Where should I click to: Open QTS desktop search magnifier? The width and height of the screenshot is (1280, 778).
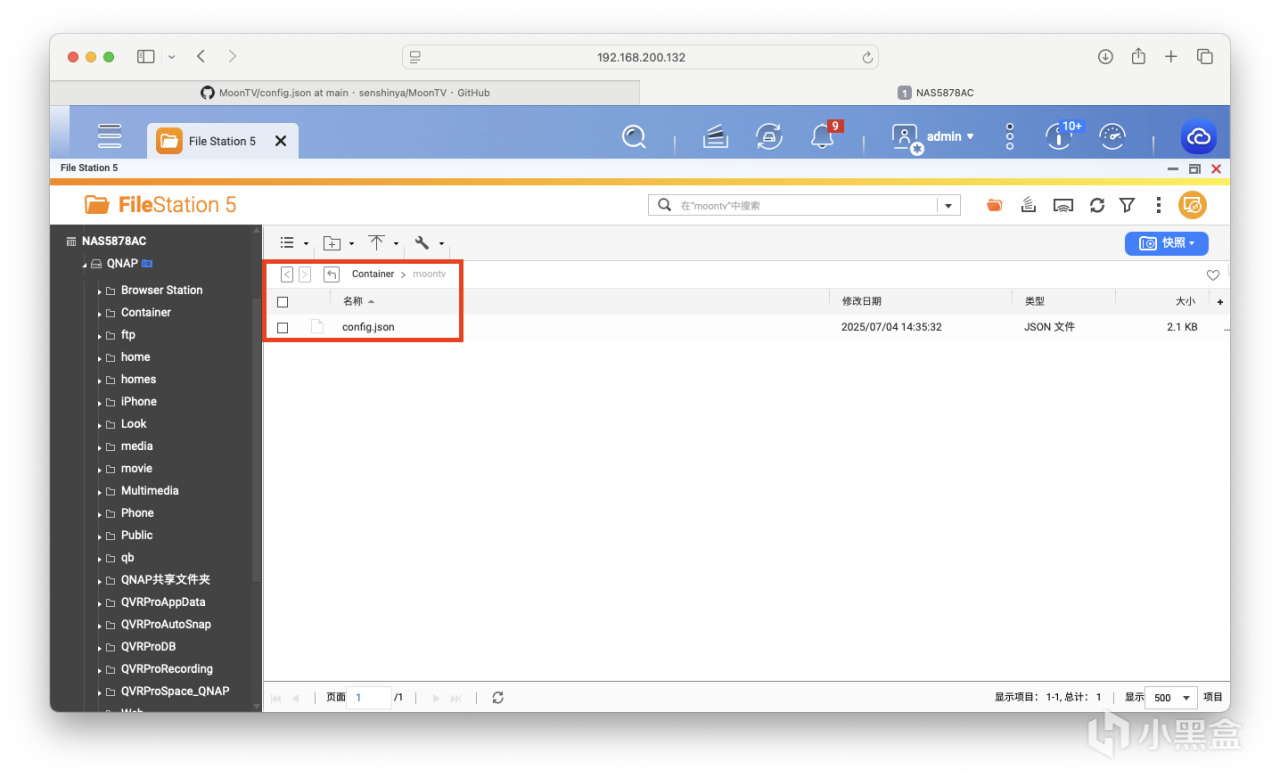pos(634,137)
